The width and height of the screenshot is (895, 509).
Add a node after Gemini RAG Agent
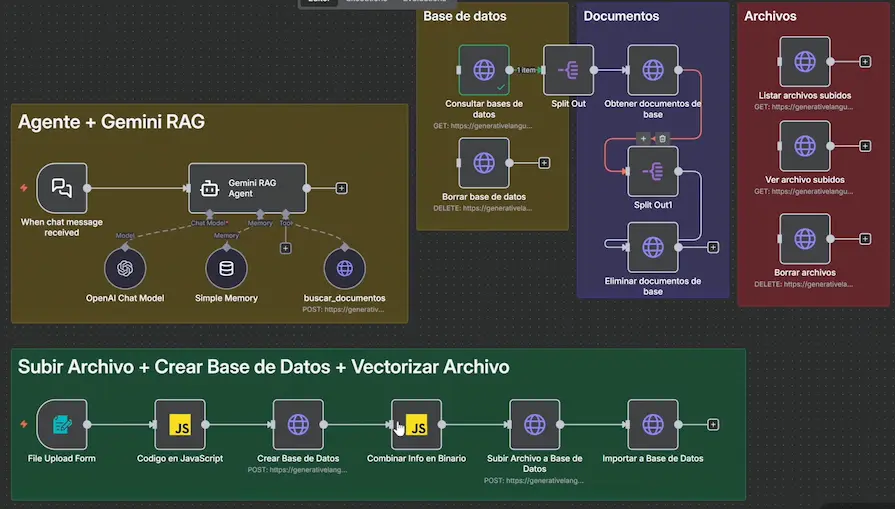coord(342,188)
